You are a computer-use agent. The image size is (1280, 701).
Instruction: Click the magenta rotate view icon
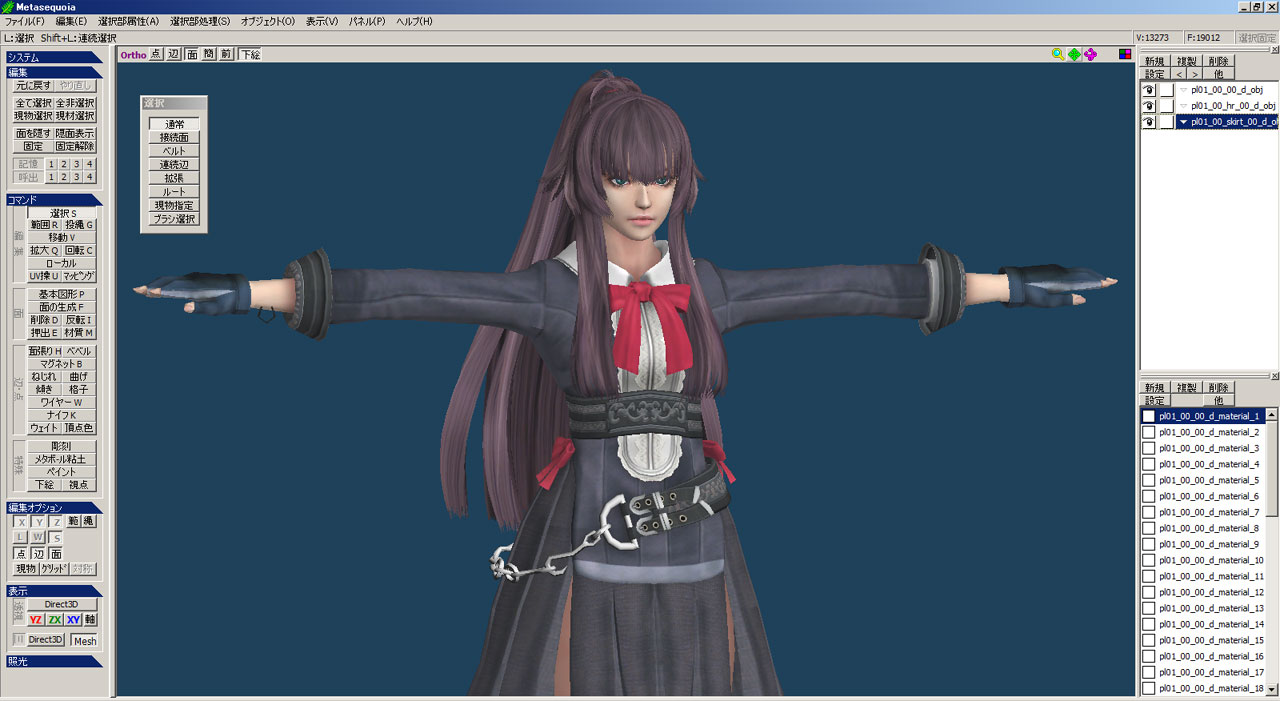pos(1090,54)
